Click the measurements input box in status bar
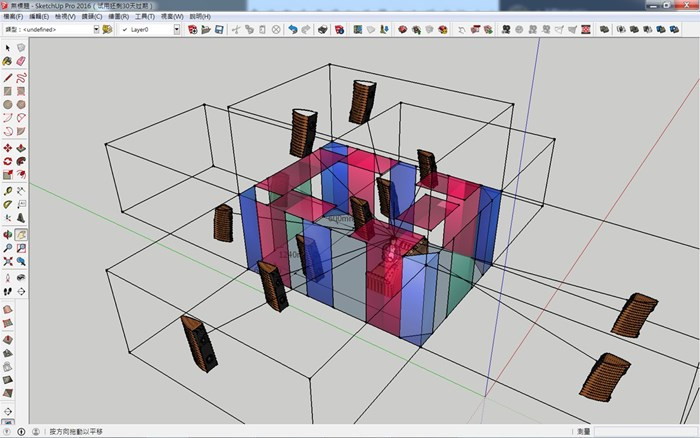Image resolution: width=700 pixels, height=438 pixels. pos(645,432)
